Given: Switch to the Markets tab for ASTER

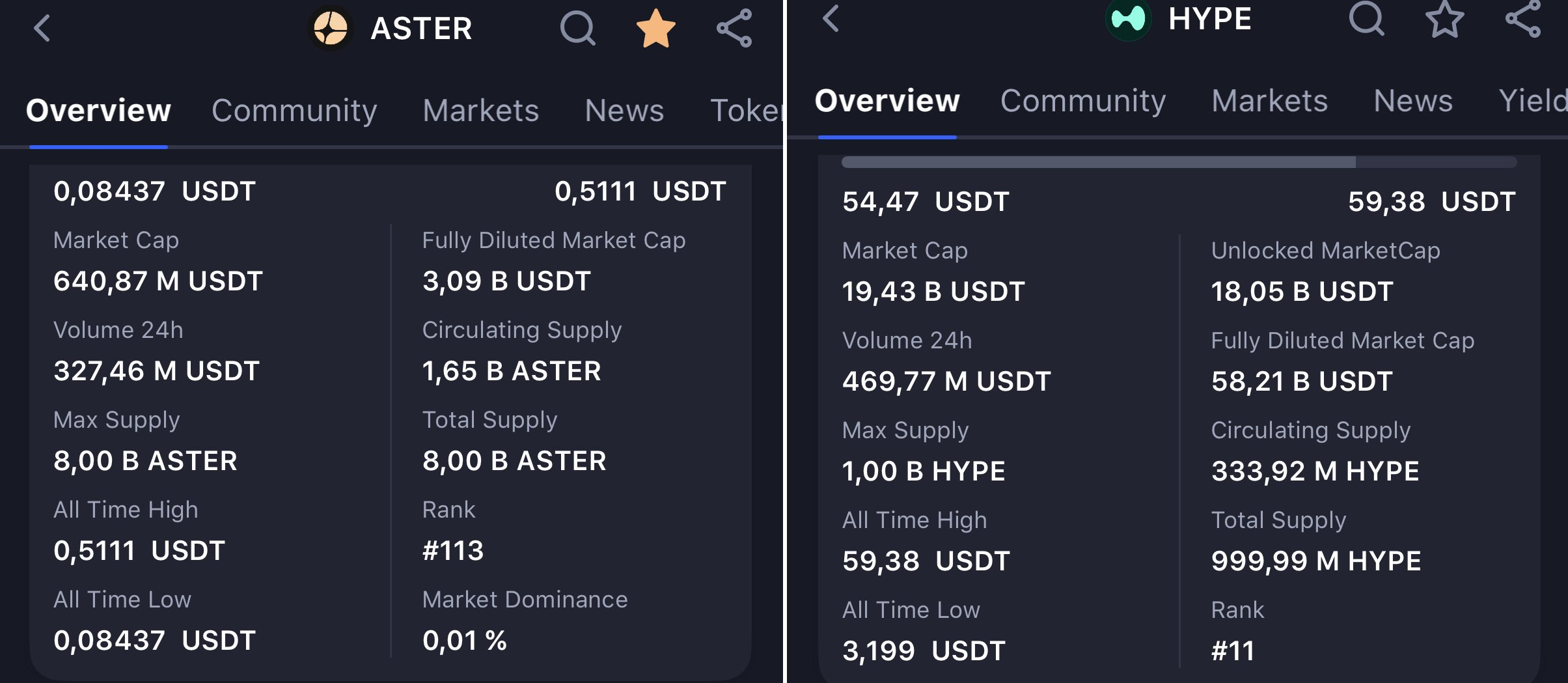Looking at the screenshot, I should click(480, 110).
